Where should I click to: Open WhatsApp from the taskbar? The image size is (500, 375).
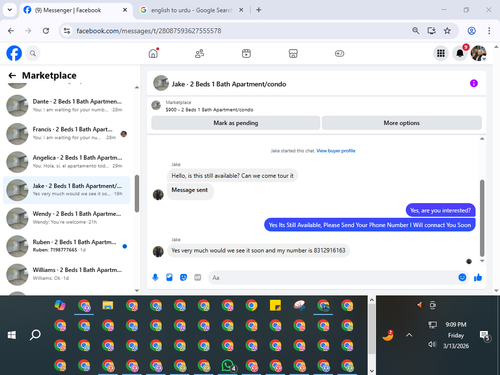click(x=228, y=366)
